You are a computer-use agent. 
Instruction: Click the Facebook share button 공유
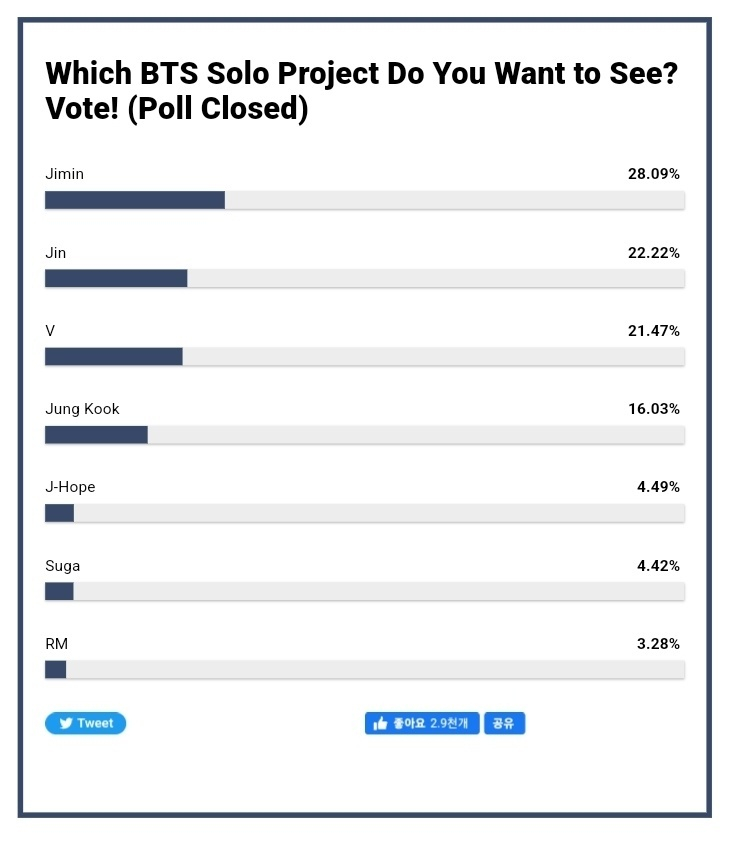[x=504, y=724]
